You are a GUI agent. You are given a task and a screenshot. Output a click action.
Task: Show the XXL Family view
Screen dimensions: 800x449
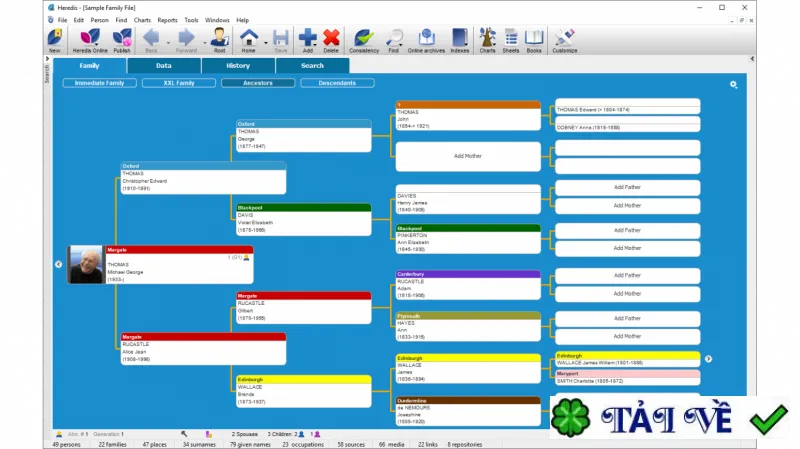[x=179, y=83]
